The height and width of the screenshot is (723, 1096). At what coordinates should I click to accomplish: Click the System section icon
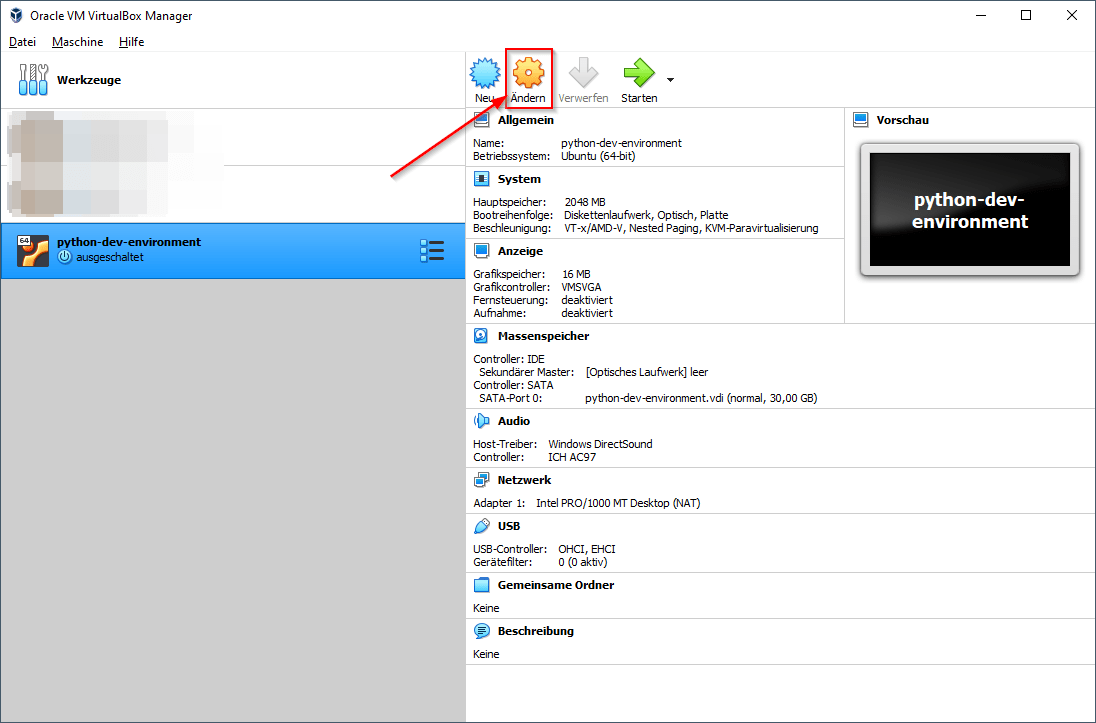click(x=482, y=180)
